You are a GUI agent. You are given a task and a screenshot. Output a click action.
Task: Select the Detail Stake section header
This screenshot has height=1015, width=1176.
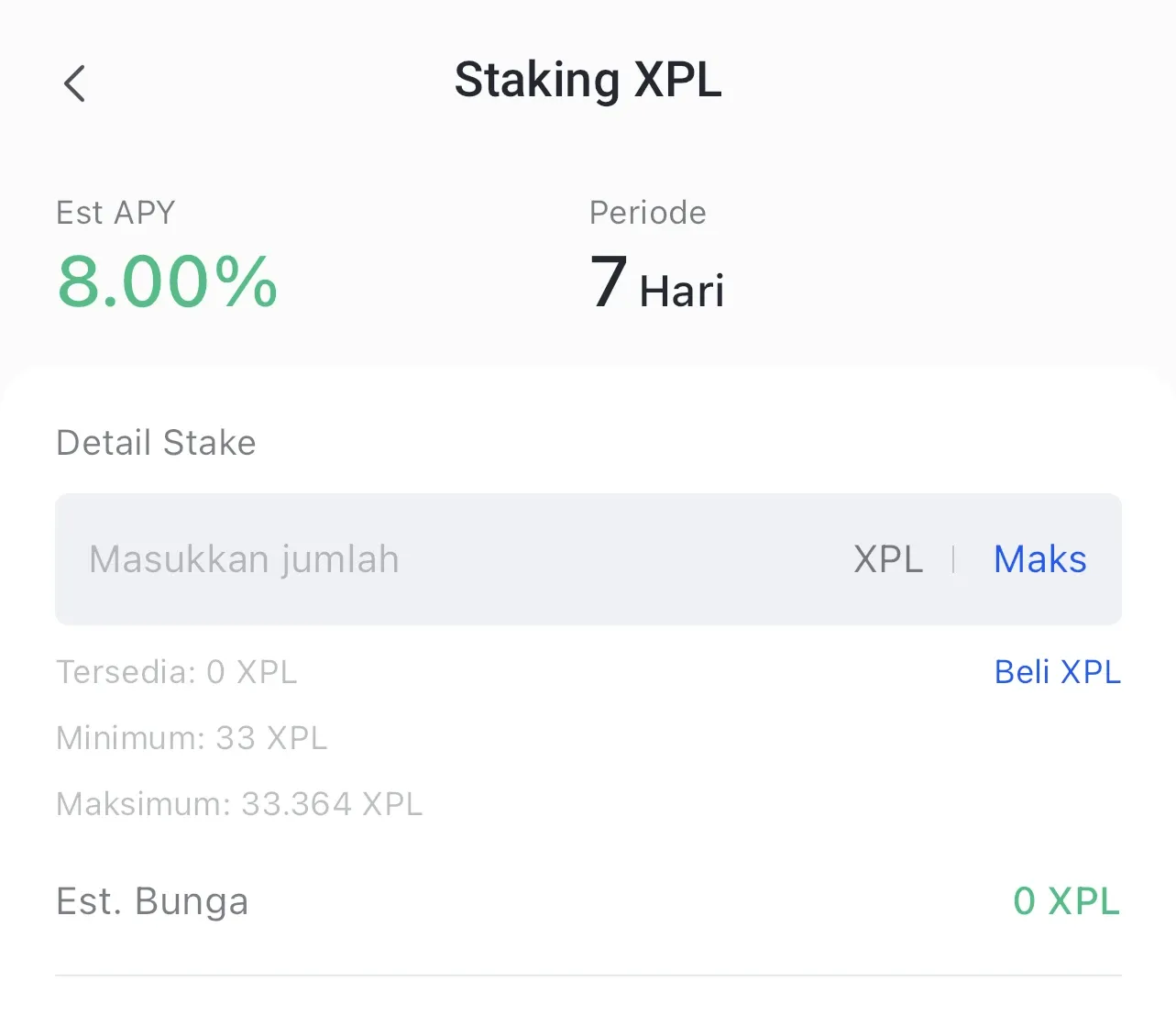click(x=156, y=443)
